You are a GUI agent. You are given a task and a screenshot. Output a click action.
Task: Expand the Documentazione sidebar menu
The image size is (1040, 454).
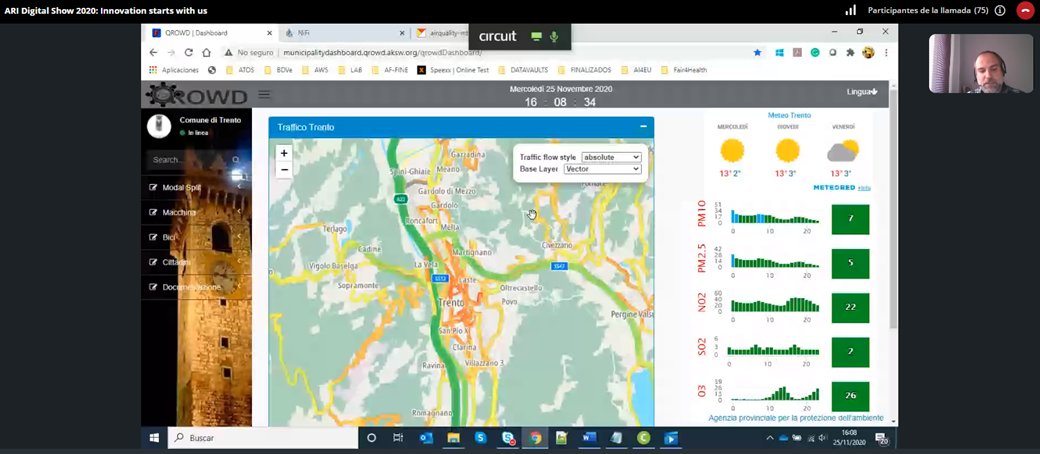pos(196,287)
